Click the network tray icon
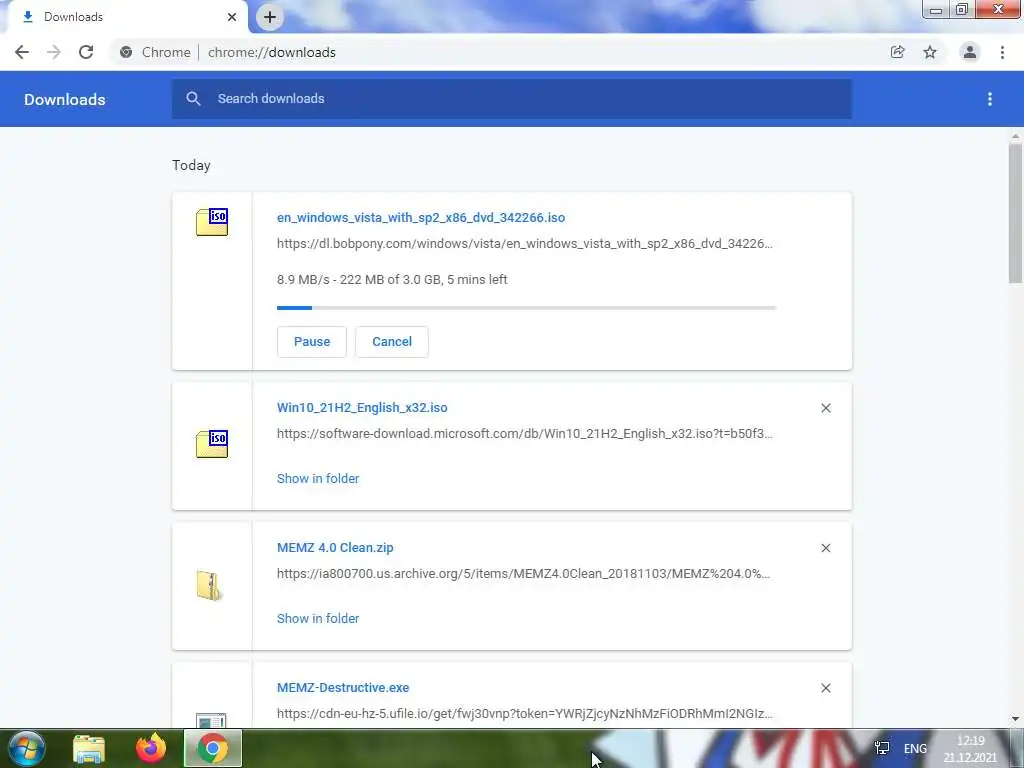The width and height of the screenshot is (1024, 768). coord(882,748)
